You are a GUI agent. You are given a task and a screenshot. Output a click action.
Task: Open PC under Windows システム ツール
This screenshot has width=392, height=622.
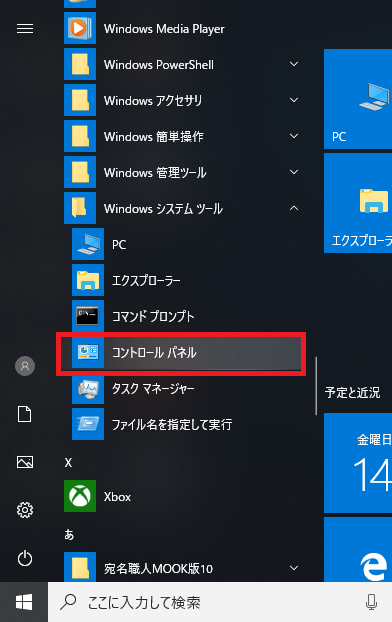[119, 245]
